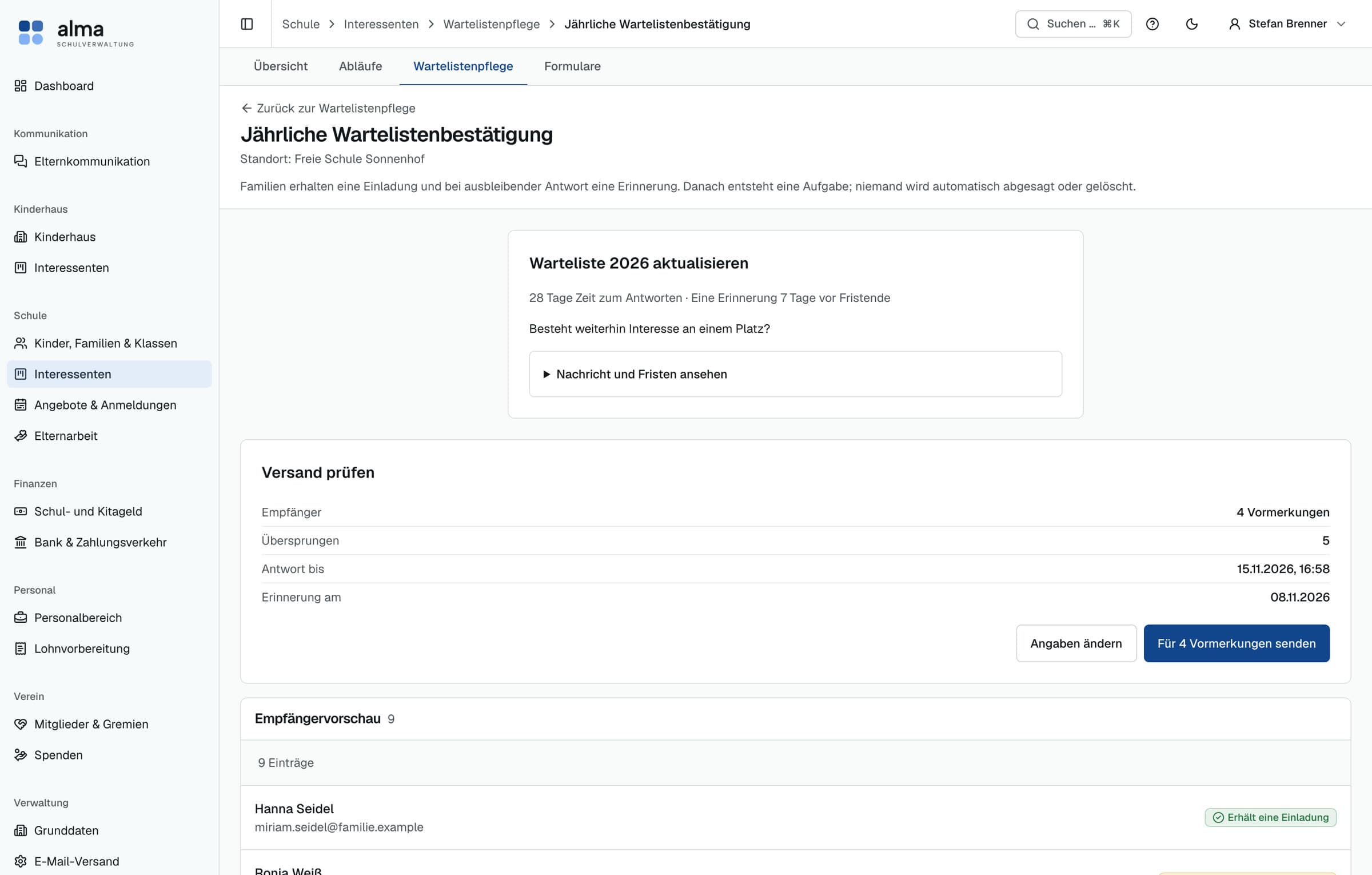Click the Elternarbeit handshake icon
1372x875 pixels.
tap(21, 436)
